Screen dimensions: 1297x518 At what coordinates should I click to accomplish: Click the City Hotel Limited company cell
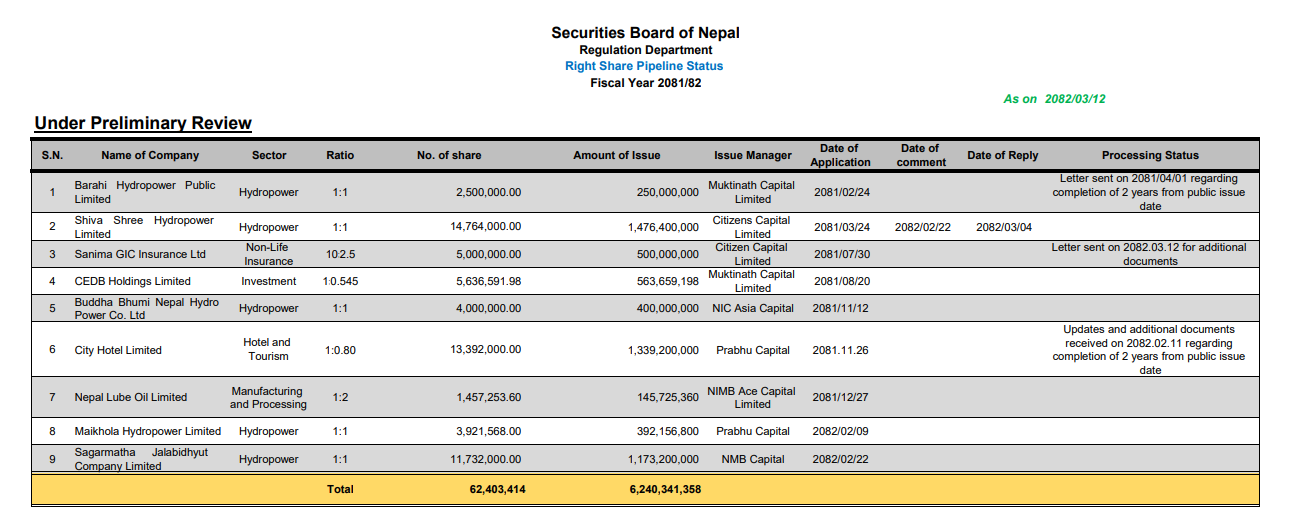coord(118,350)
